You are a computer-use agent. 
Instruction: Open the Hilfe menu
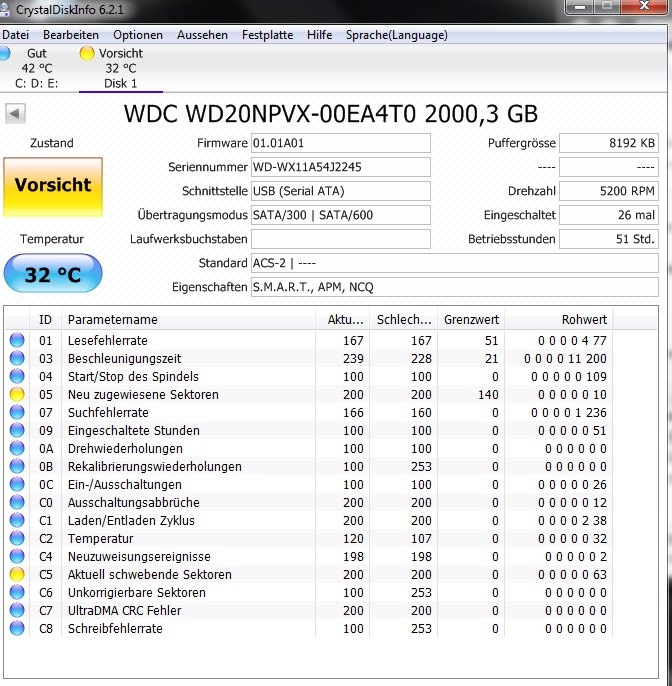(x=319, y=35)
